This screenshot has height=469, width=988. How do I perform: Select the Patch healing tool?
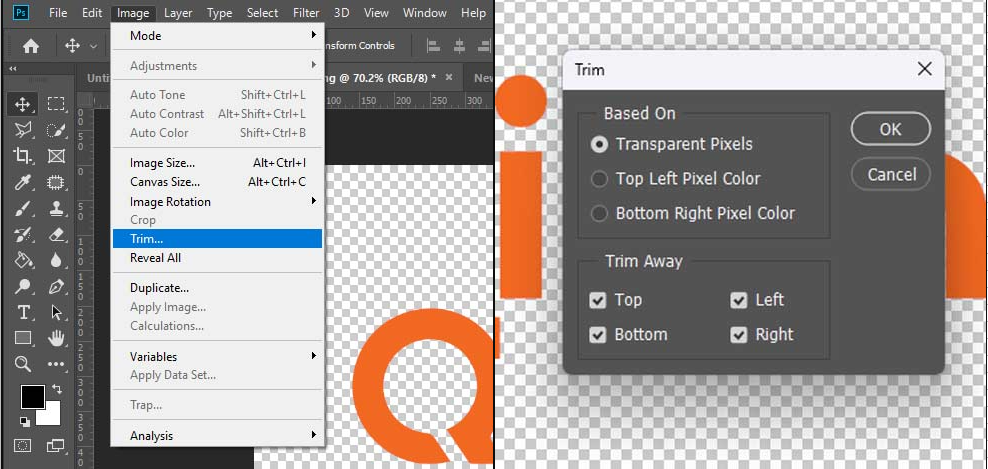point(56,182)
